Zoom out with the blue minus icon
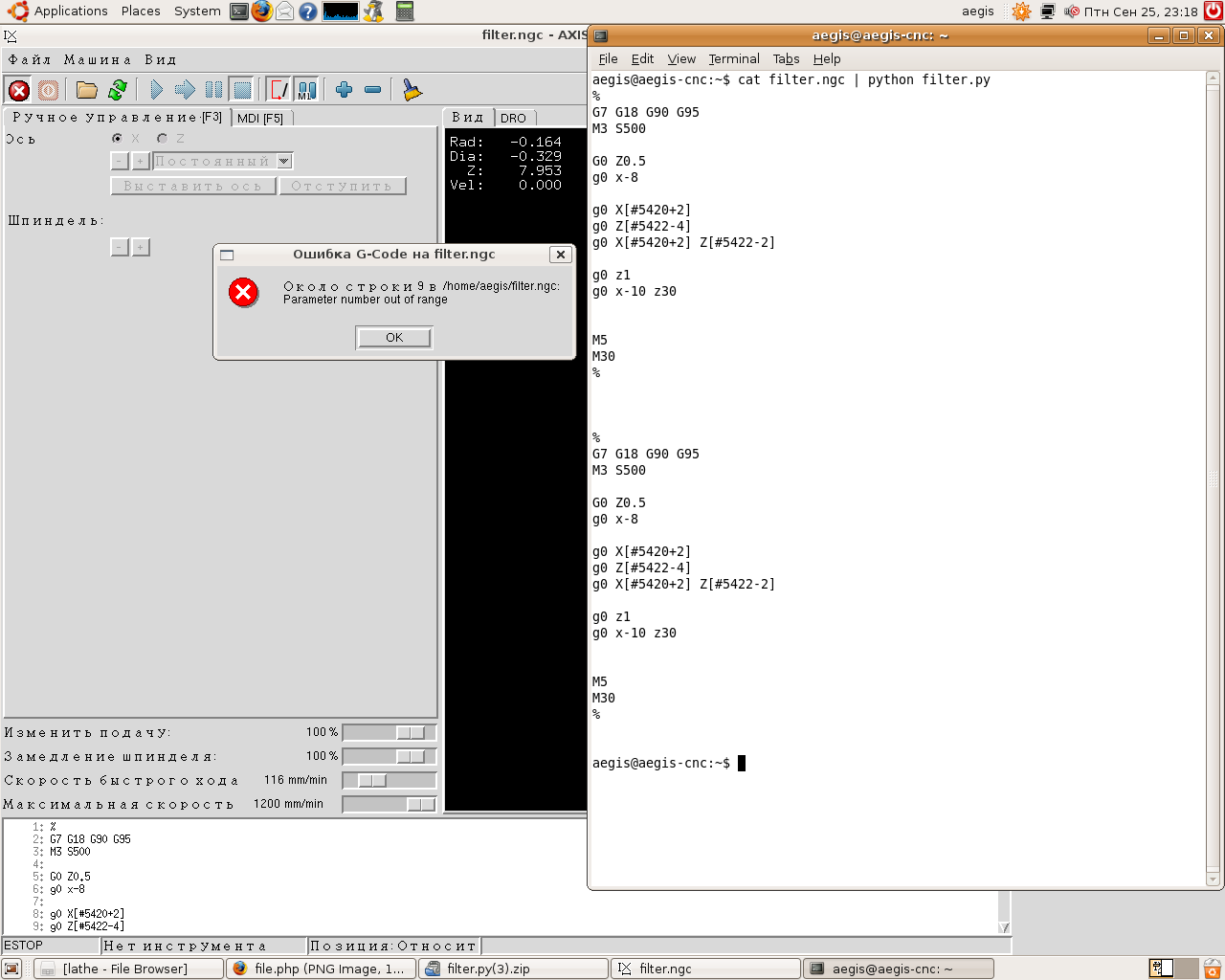Screen dimensions: 1225x980 [x=372, y=90]
